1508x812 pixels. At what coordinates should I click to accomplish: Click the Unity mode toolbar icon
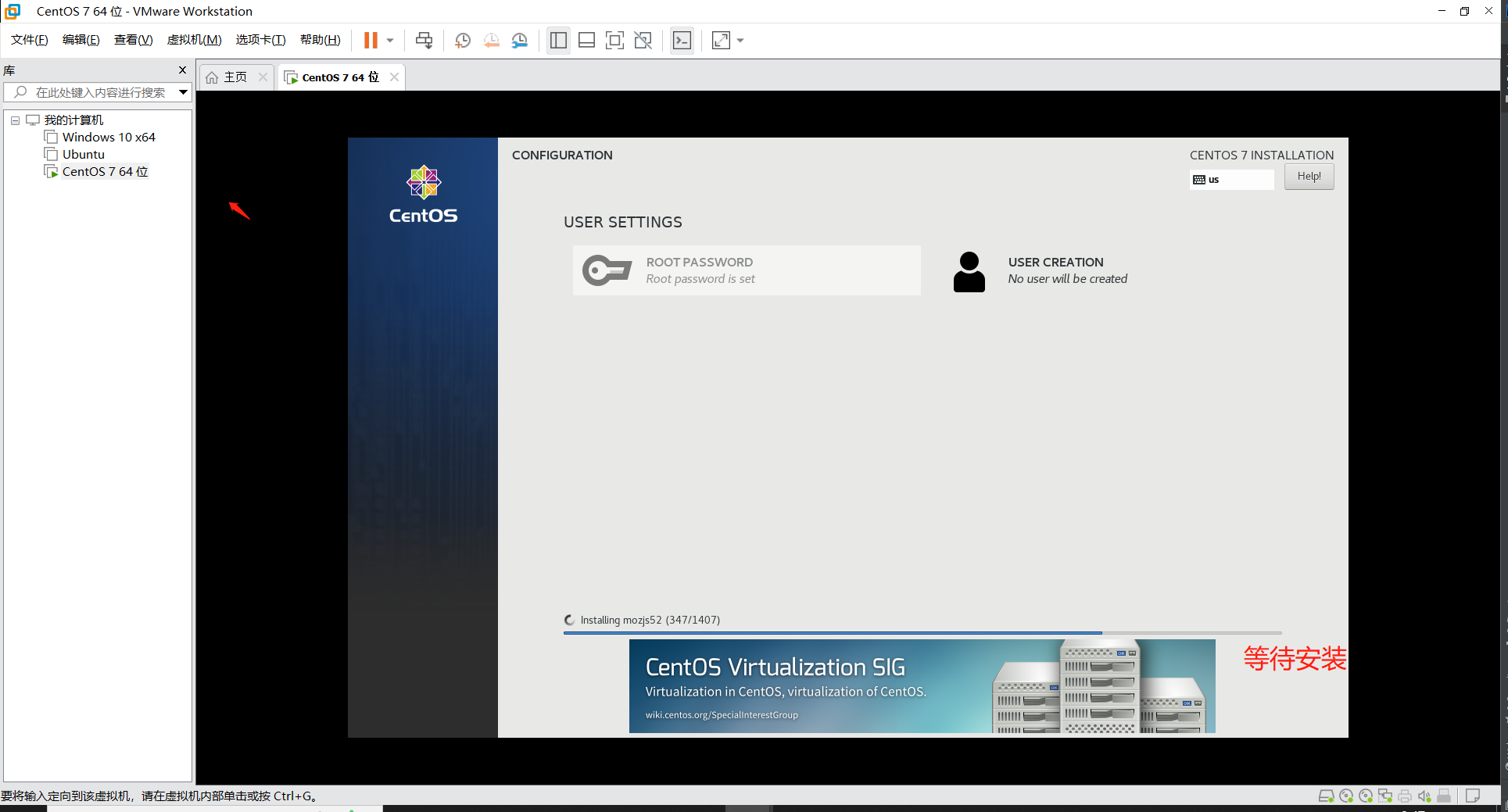pyautogui.click(x=643, y=41)
